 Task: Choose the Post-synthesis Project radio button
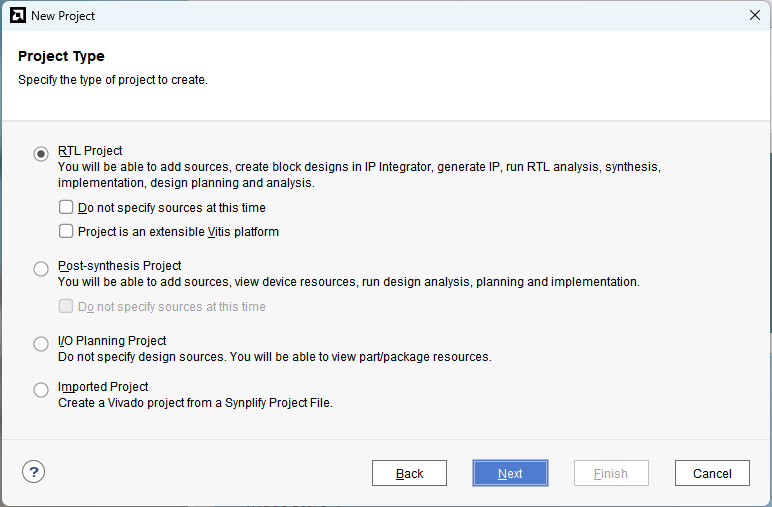pos(41,269)
